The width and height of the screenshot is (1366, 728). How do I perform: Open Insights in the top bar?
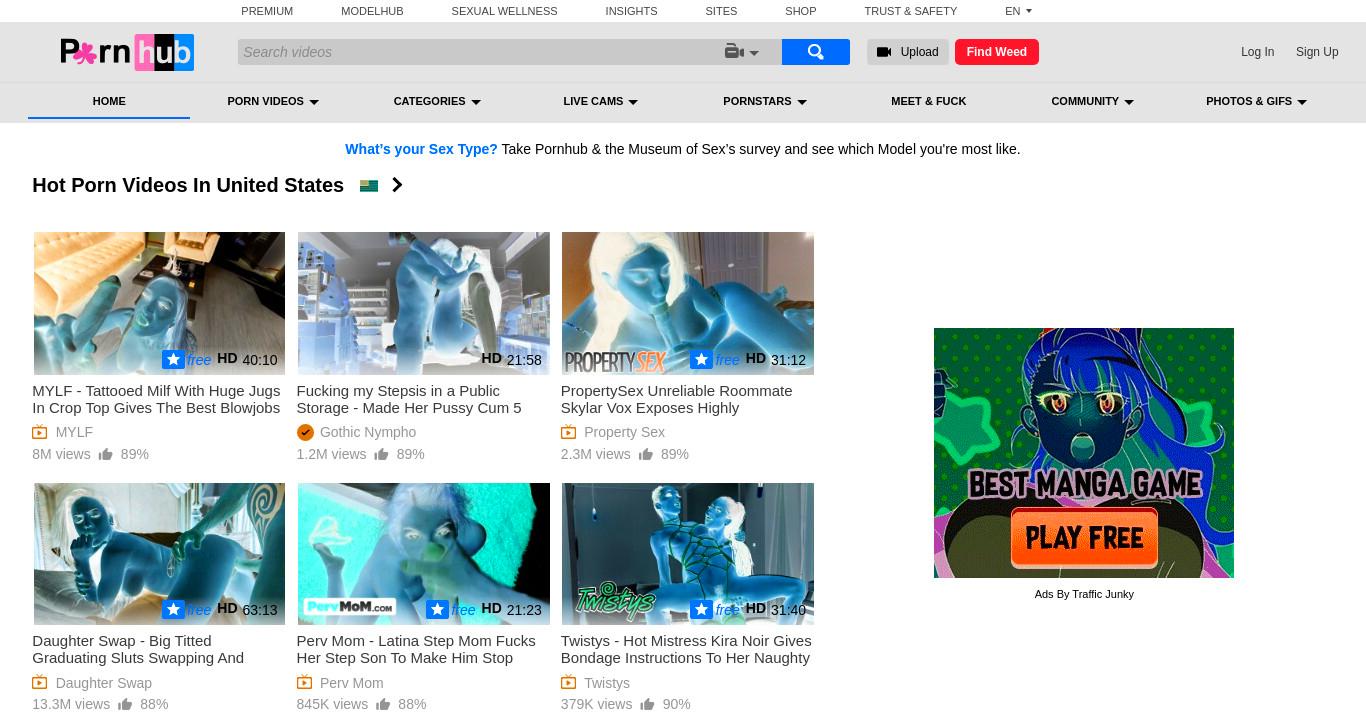point(631,11)
